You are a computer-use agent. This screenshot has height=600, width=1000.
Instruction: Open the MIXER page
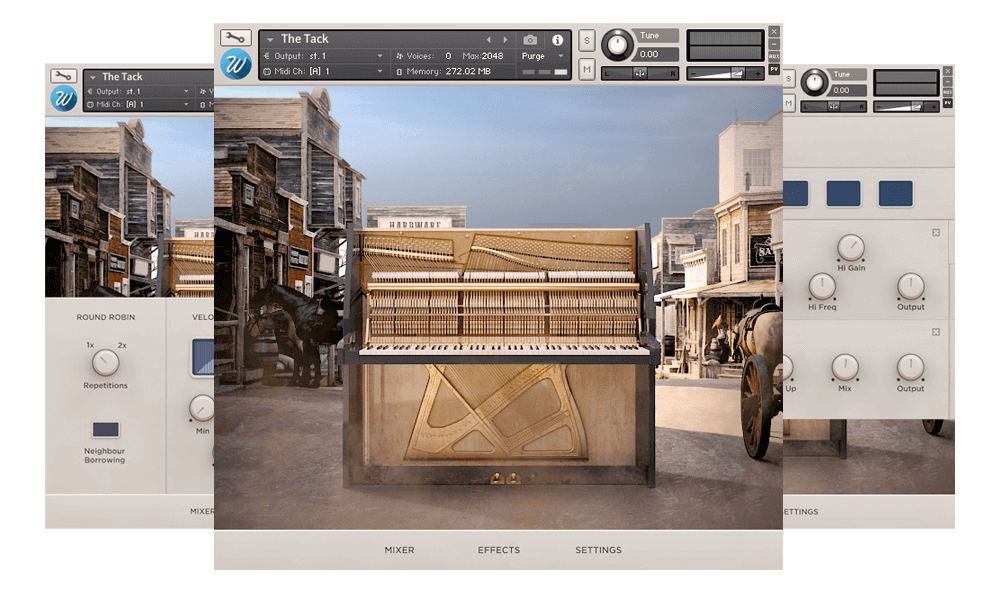(x=398, y=550)
